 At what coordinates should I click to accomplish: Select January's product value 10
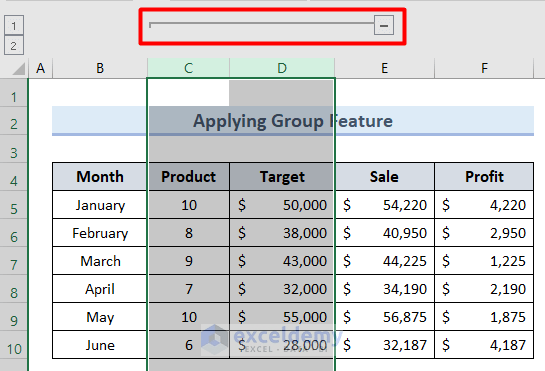[188, 205]
